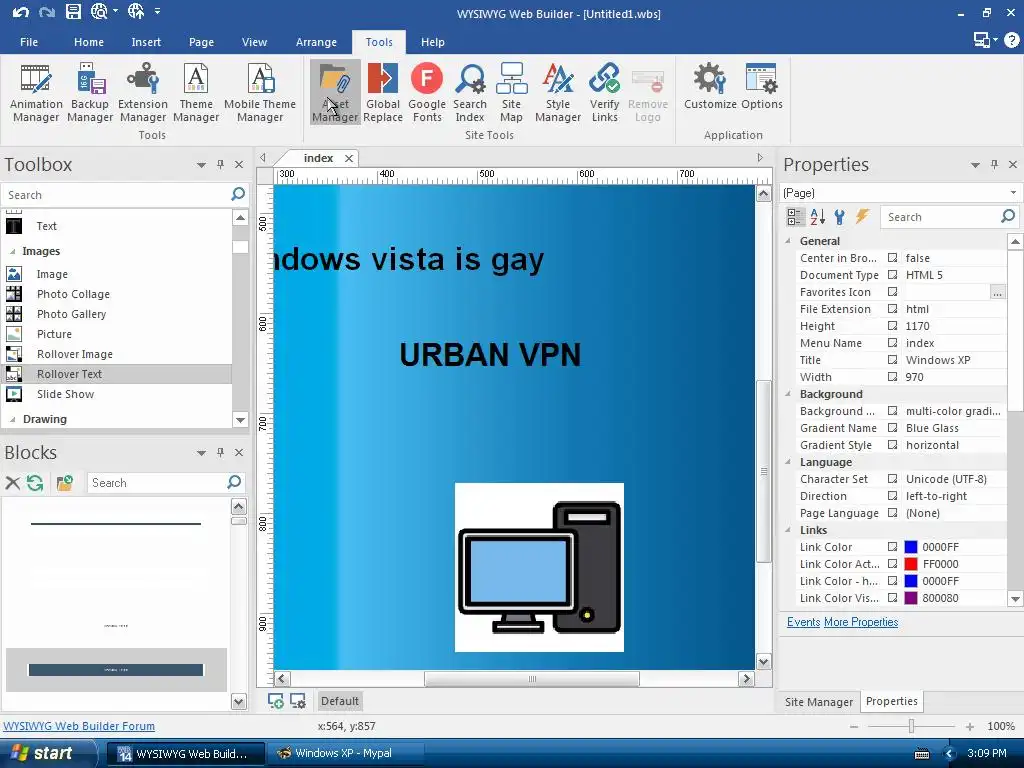The width and height of the screenshot is (1024, 768).
Task: Click the Default breakpoint button
Action: [x=340, y=701]
